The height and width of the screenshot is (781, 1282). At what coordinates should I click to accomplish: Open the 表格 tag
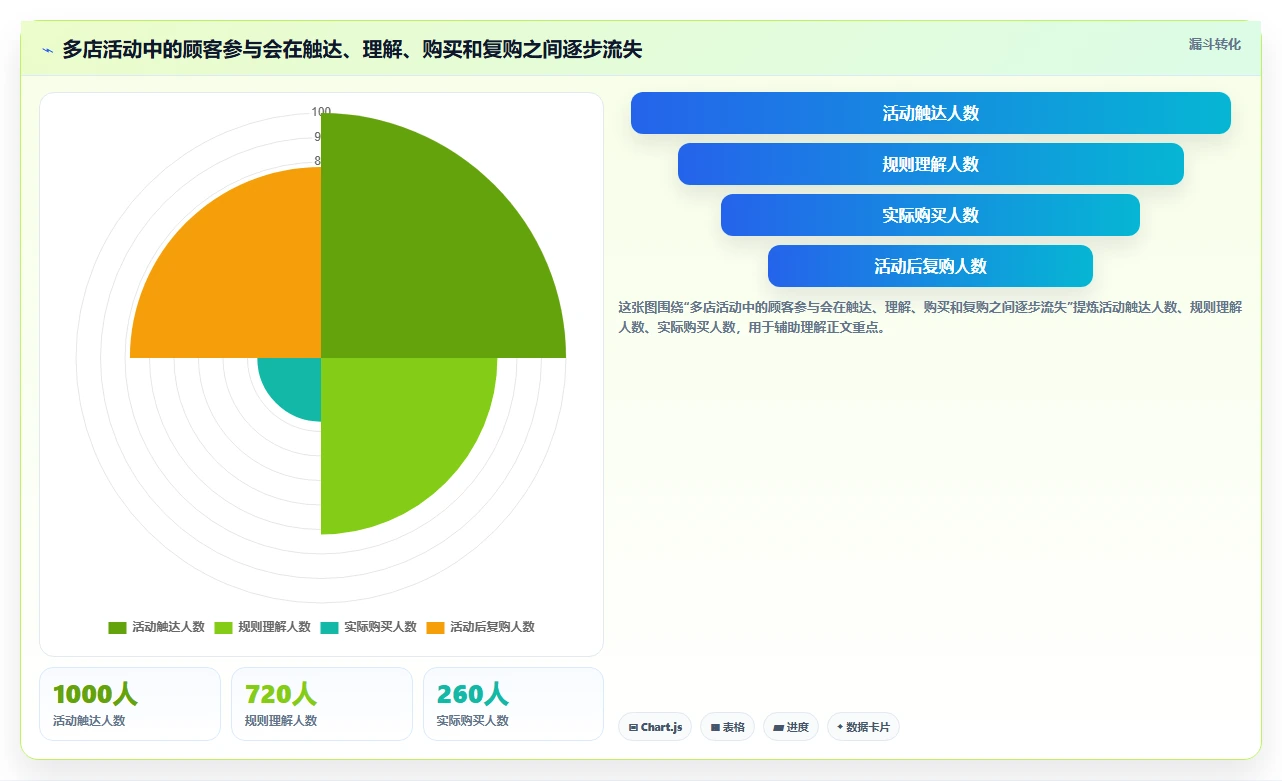(727, 727)
